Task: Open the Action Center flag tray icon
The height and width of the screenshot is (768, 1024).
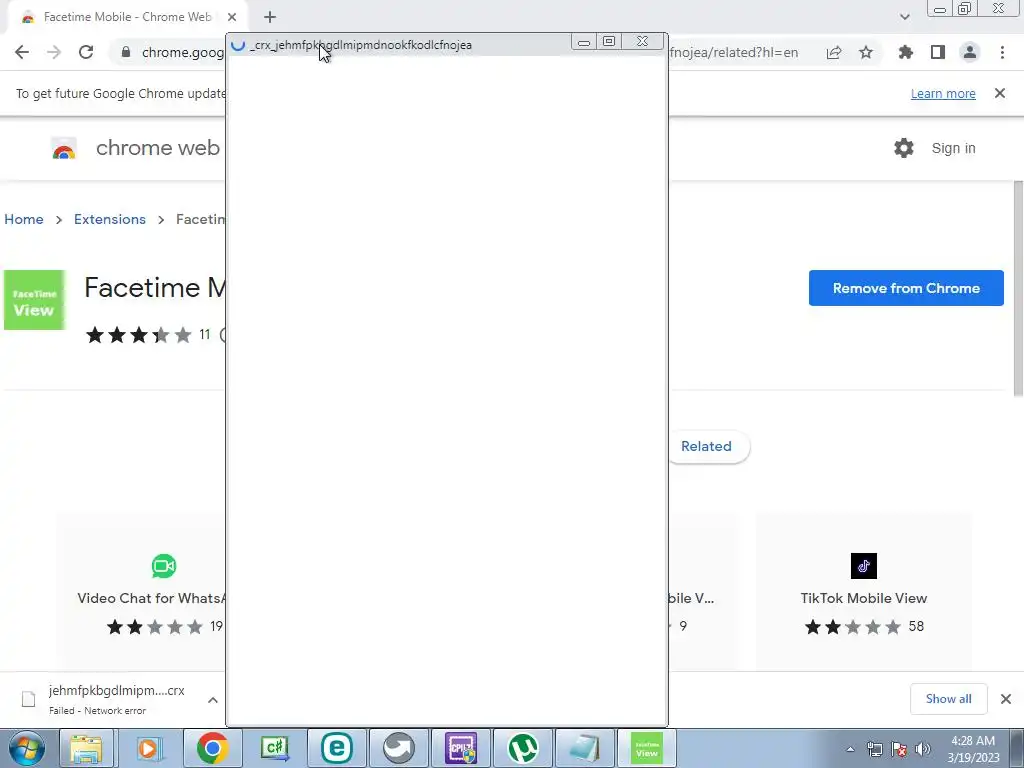Action: tap(899, 749)
